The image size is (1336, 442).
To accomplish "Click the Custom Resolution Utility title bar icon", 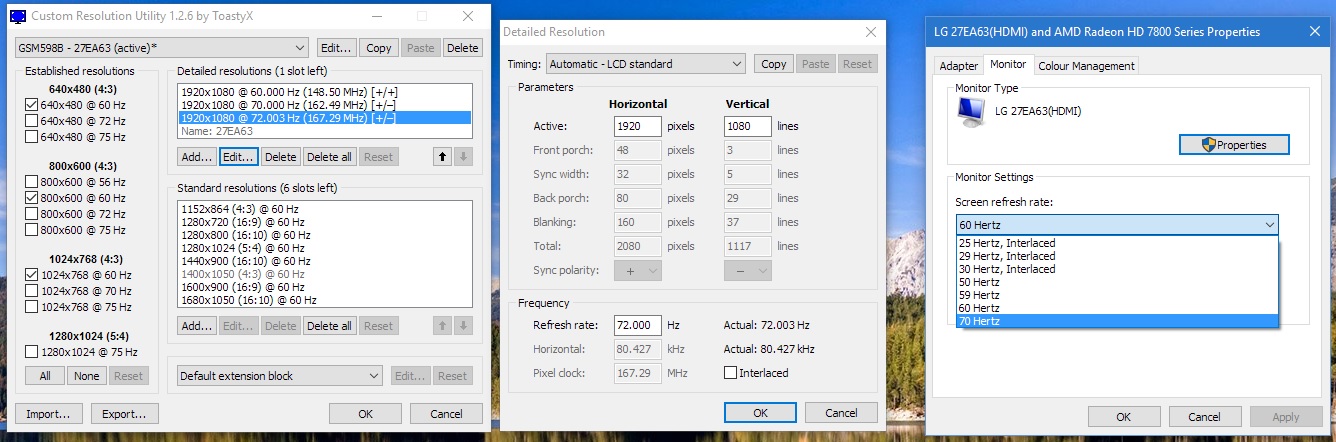I will (x=18, y=16).
